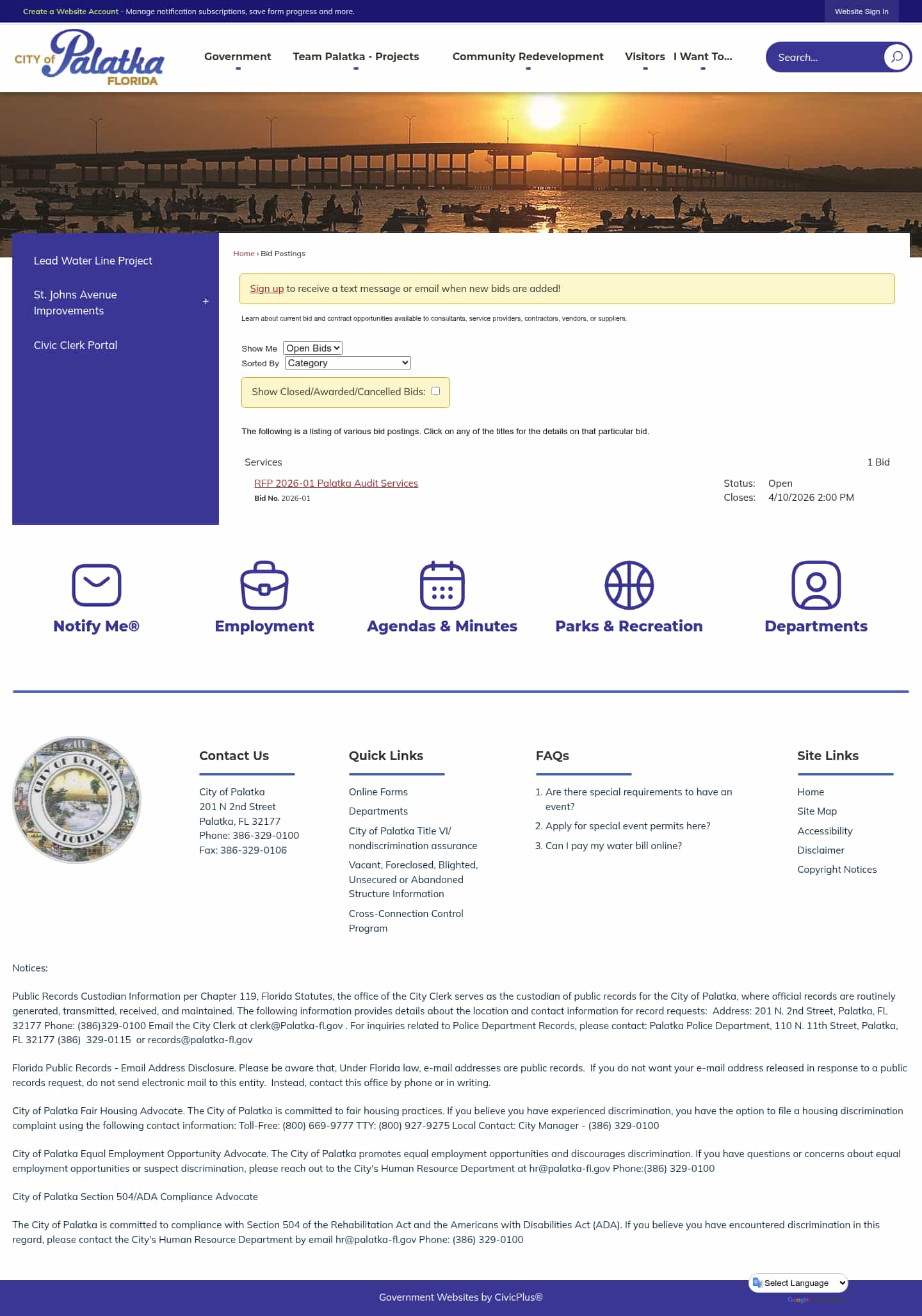Click the Online Forms quick link
This screenshot has width=922, height=1316.
pos(378,792)
